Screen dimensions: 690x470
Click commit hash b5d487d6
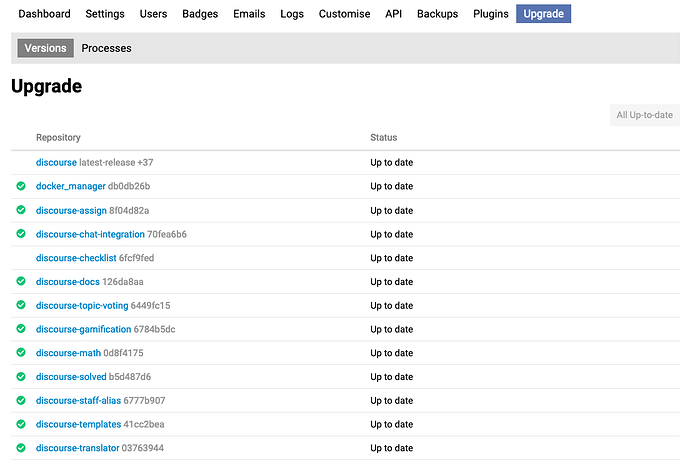pyautogui.click(x=130, y=377)
